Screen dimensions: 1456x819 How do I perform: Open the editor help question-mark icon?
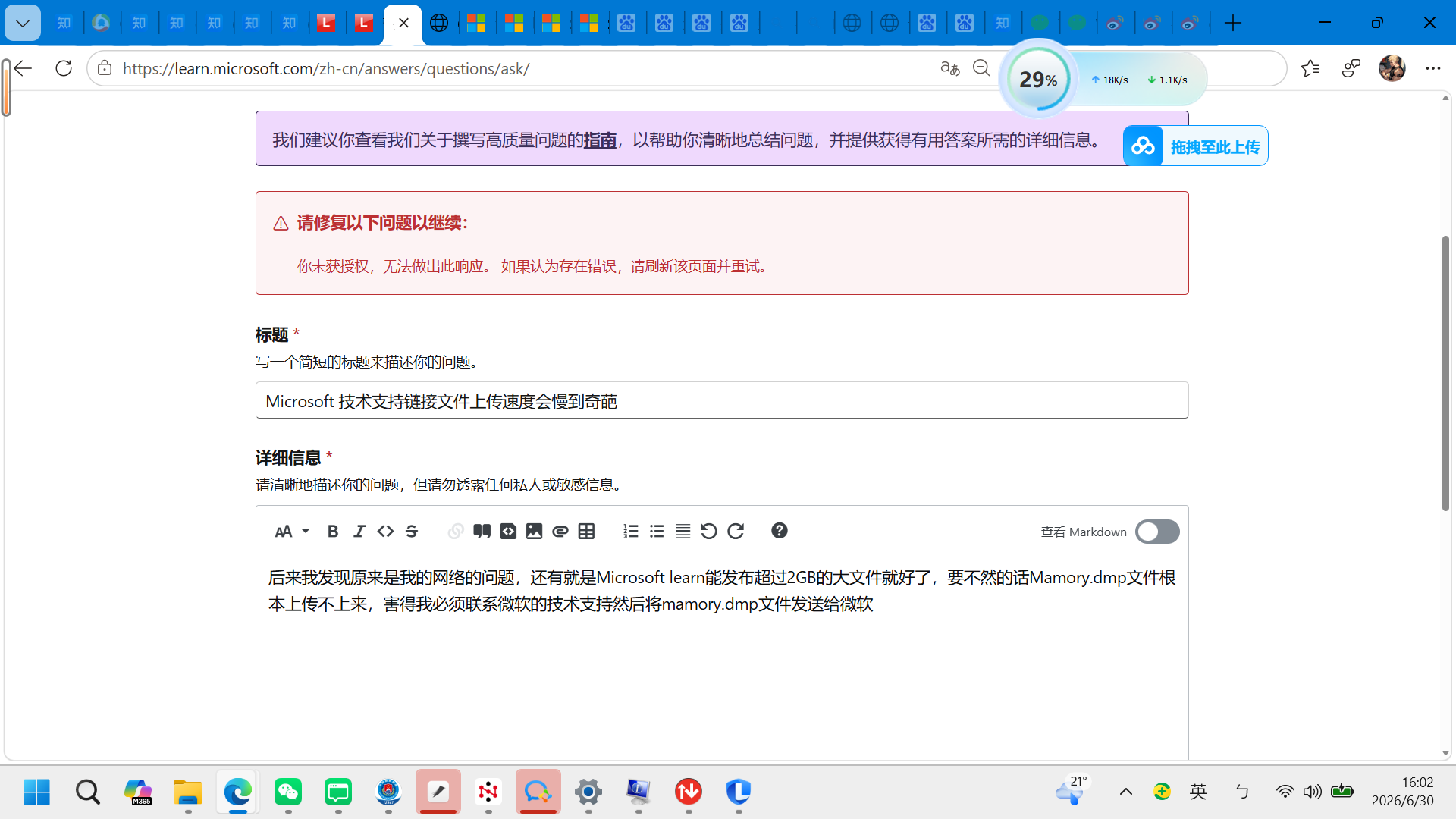click(780, 531)
